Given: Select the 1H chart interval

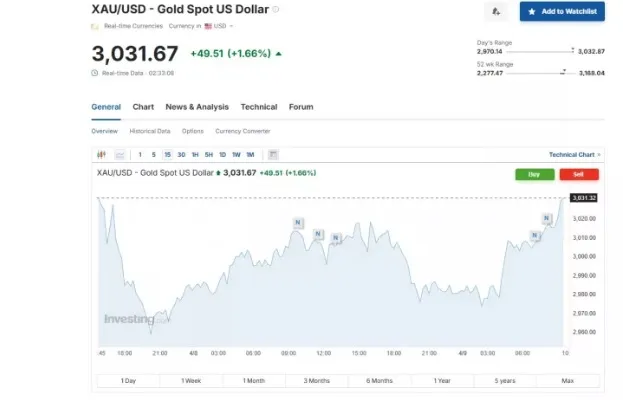Looking at the screenshot, I should (195, 155).
